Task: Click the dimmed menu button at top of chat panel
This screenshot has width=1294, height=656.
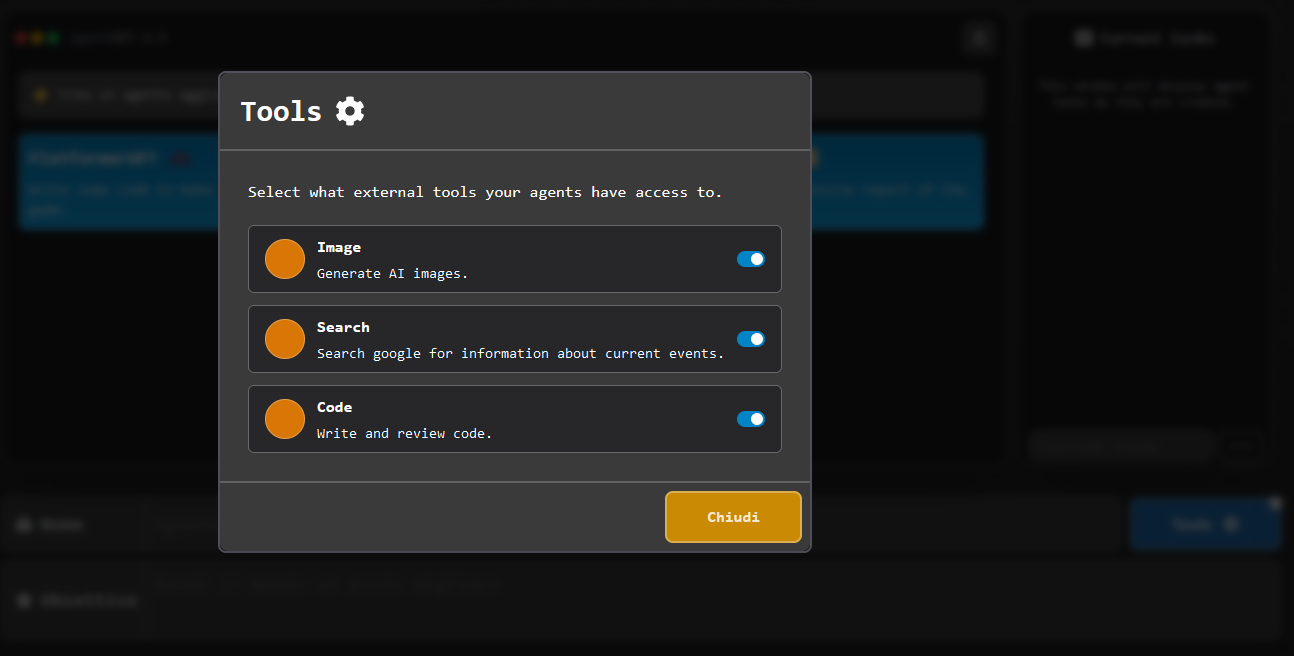Action: 979,39
